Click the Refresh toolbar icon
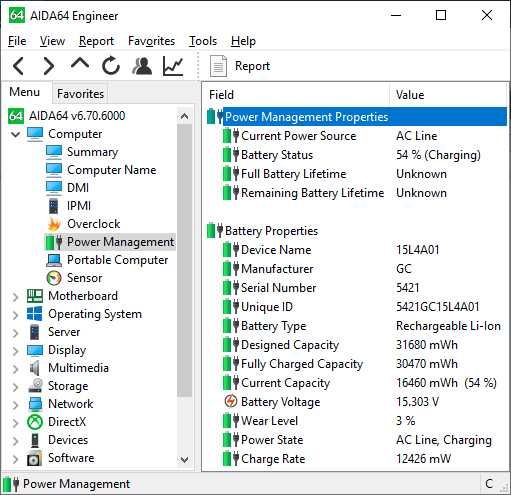Screen dimensions: 511x495 coord(111,65)
